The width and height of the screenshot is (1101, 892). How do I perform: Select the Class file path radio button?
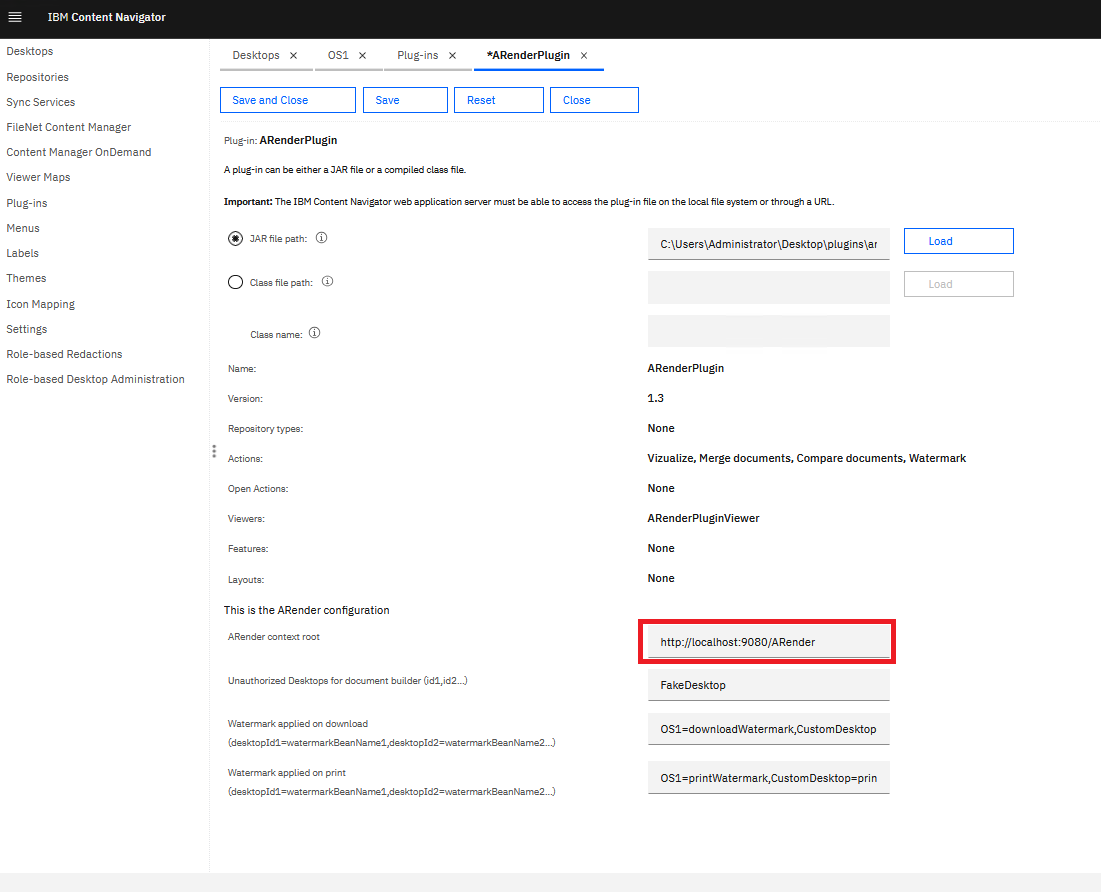coord(235,282)
